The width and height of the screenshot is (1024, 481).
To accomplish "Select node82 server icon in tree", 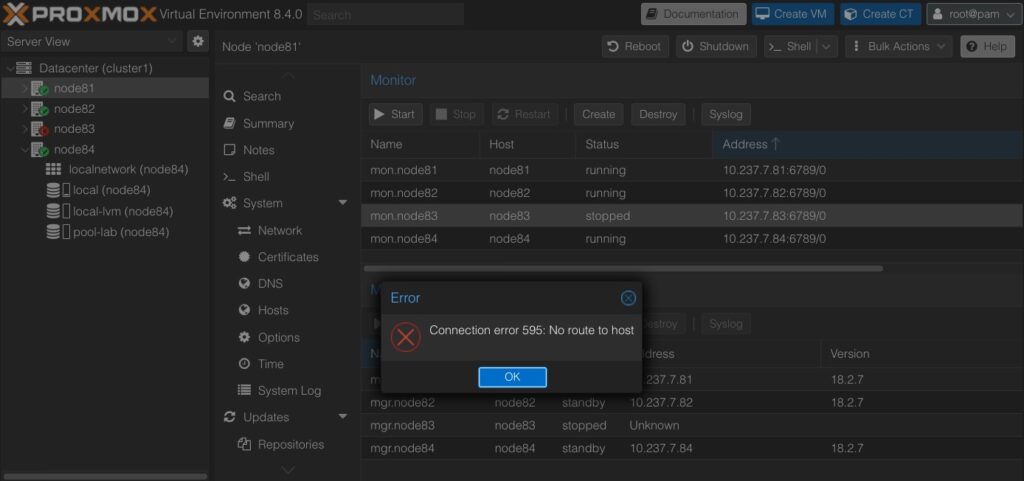I will pos(40,109).
